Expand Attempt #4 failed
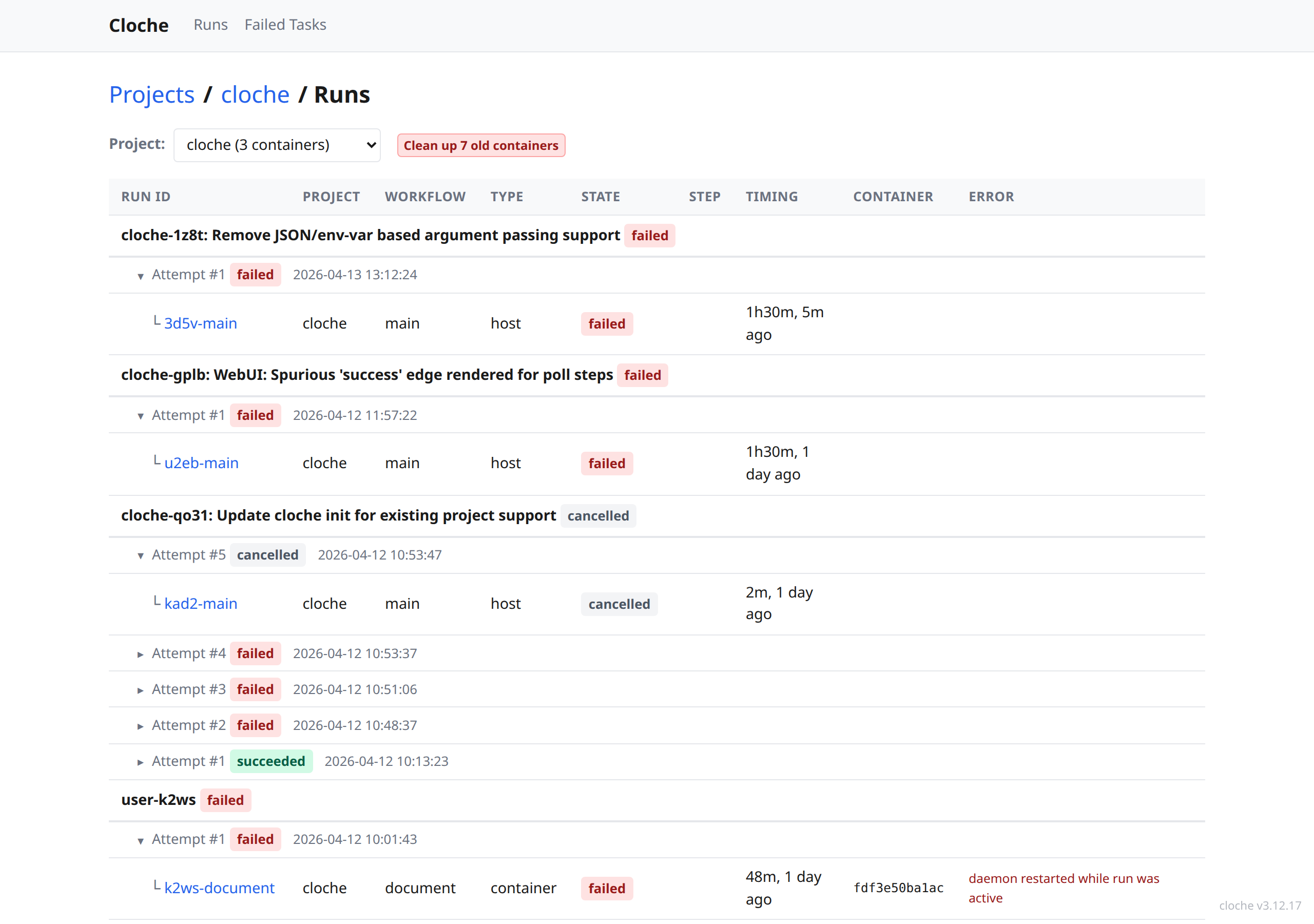This screenshot has width=1314, height=924. pos(140,654)
